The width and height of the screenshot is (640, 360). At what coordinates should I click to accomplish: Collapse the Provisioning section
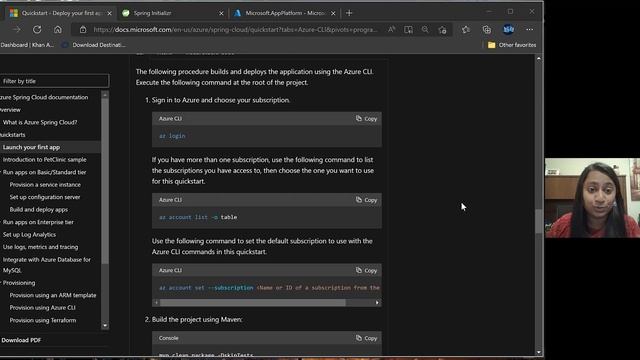click(18, 283)
